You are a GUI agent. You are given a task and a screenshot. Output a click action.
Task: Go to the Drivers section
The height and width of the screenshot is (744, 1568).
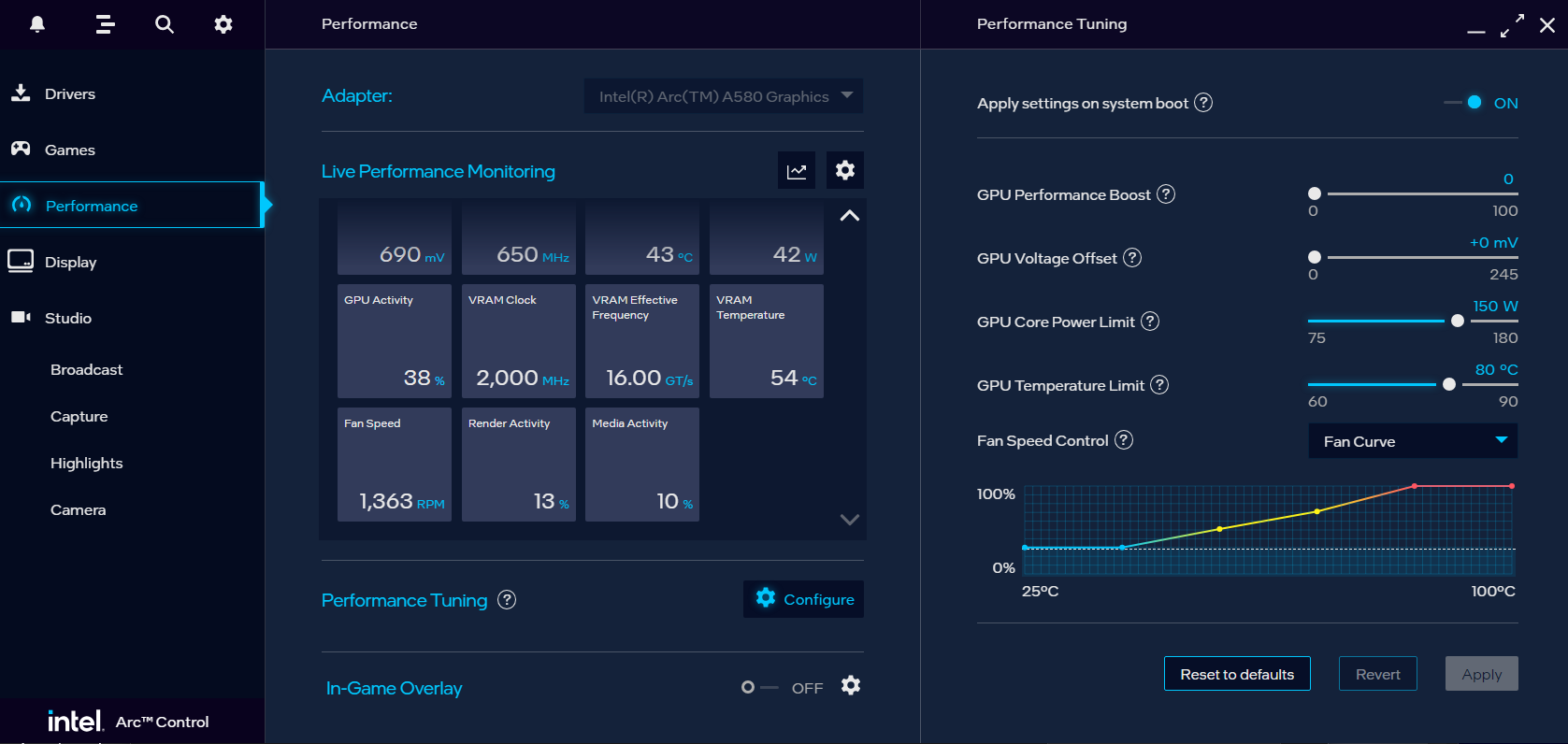(x=70, y=93)
